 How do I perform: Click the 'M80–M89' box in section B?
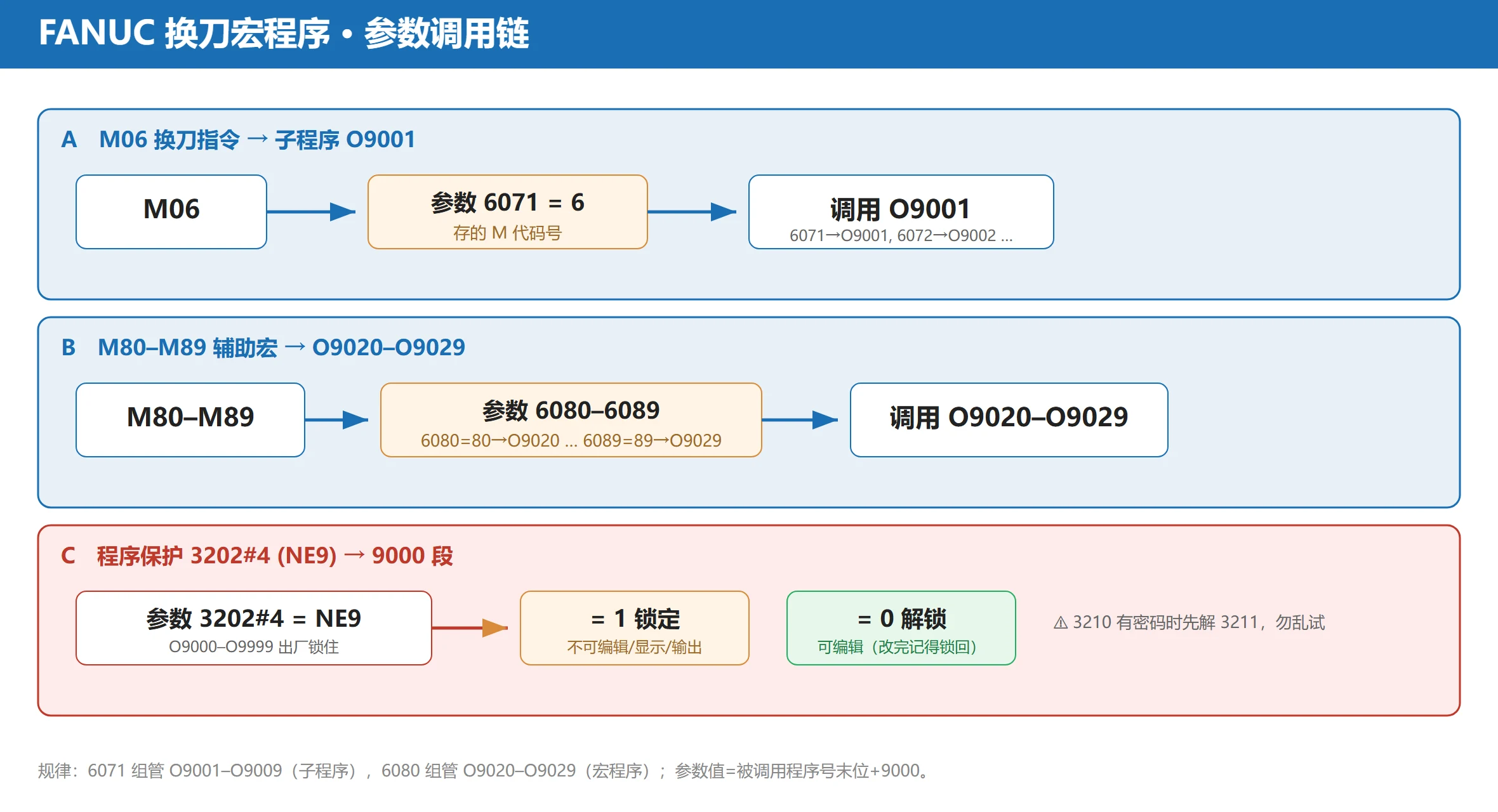[x=190, y=420]
